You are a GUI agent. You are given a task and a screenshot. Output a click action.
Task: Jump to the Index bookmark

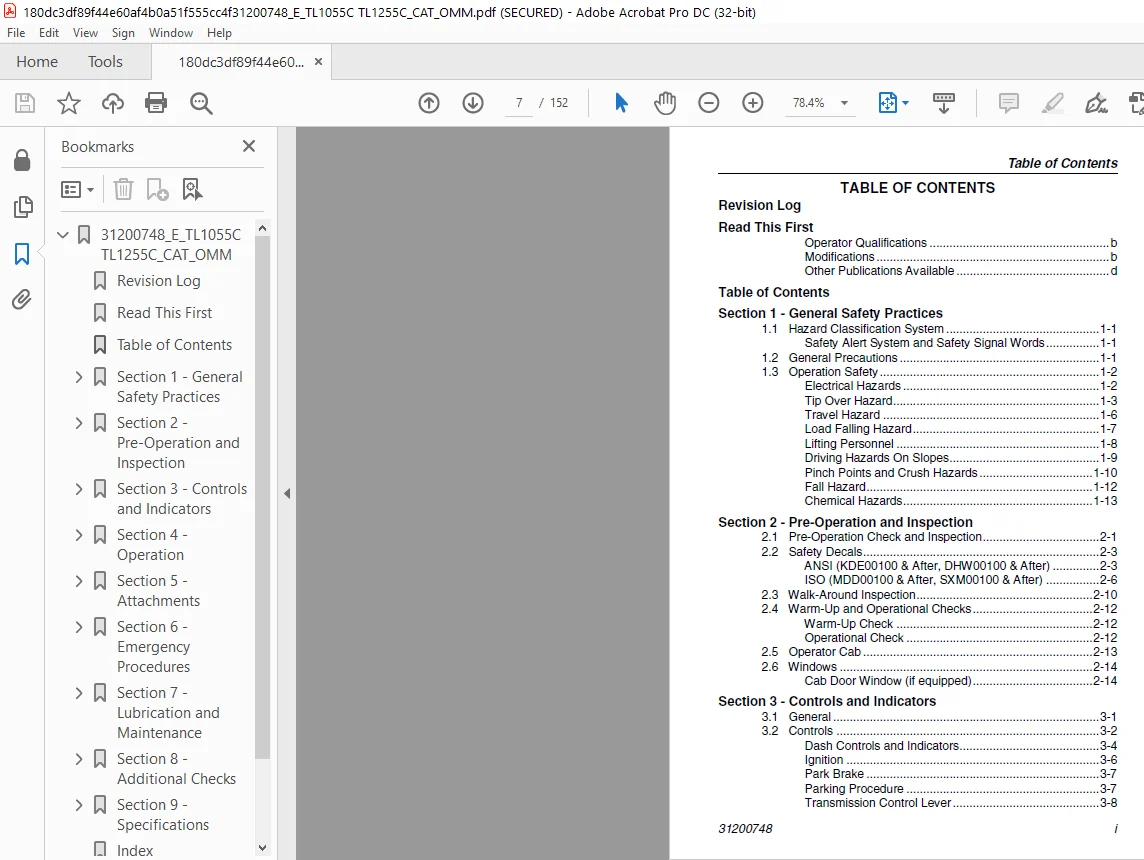pos(135,851)
